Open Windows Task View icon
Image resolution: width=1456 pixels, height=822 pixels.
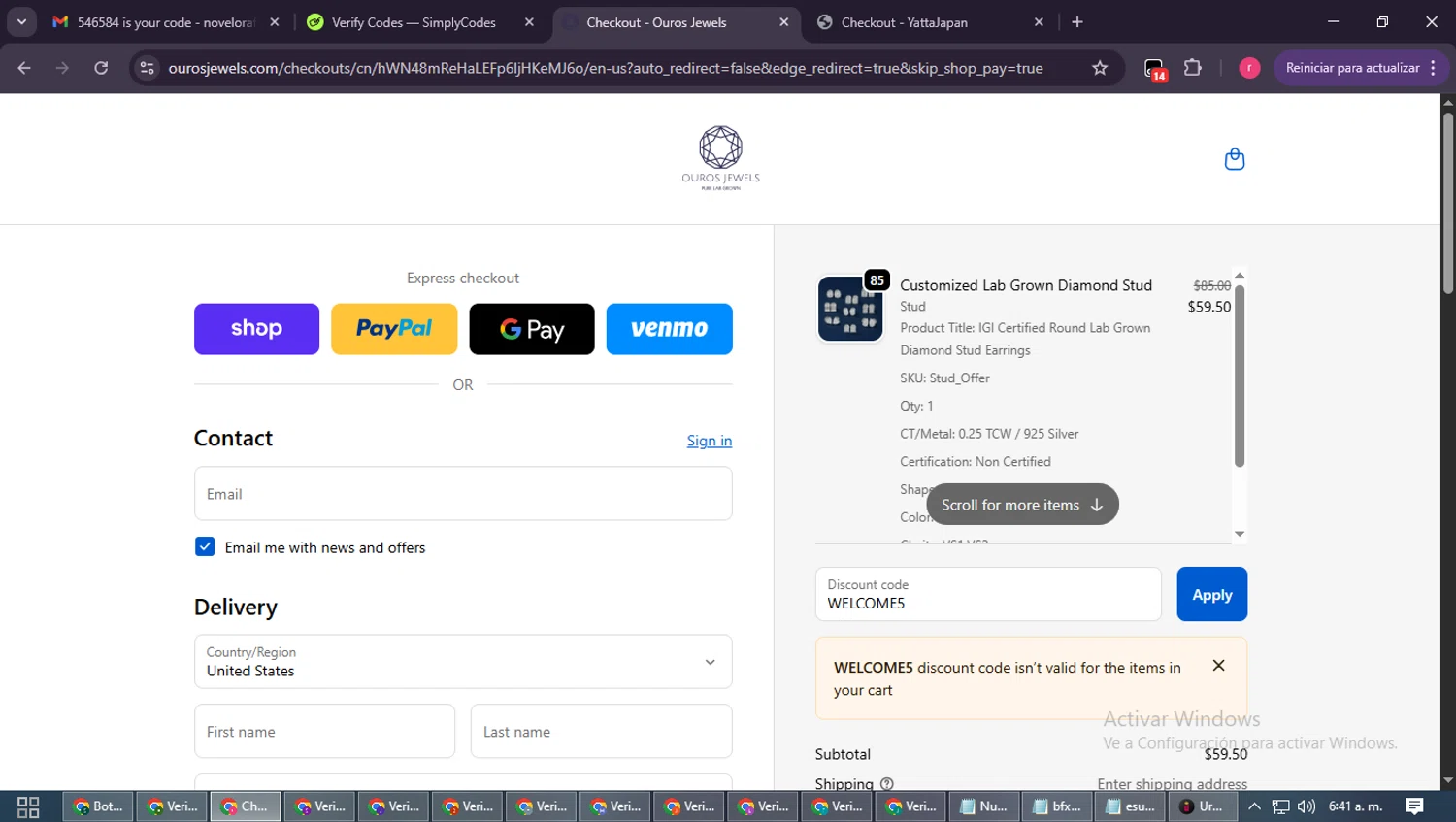(28, 806)
